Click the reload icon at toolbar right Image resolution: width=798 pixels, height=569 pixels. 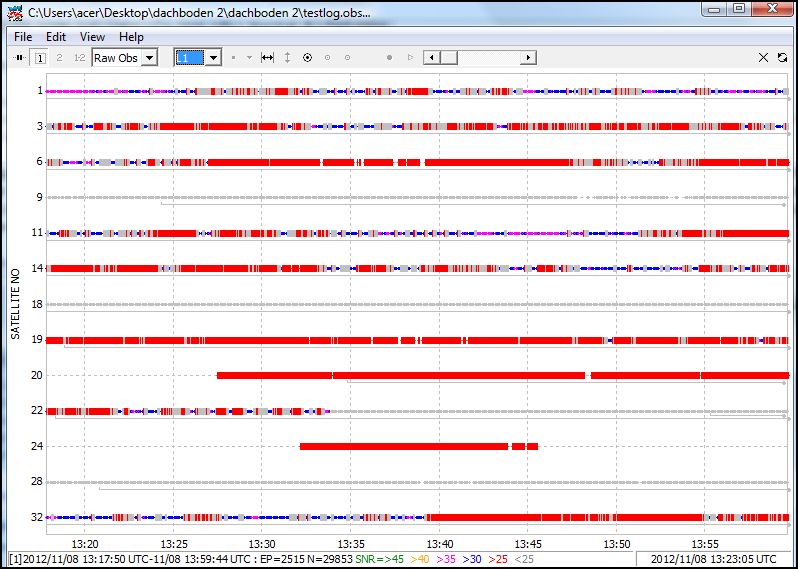(x=782, y=58)
